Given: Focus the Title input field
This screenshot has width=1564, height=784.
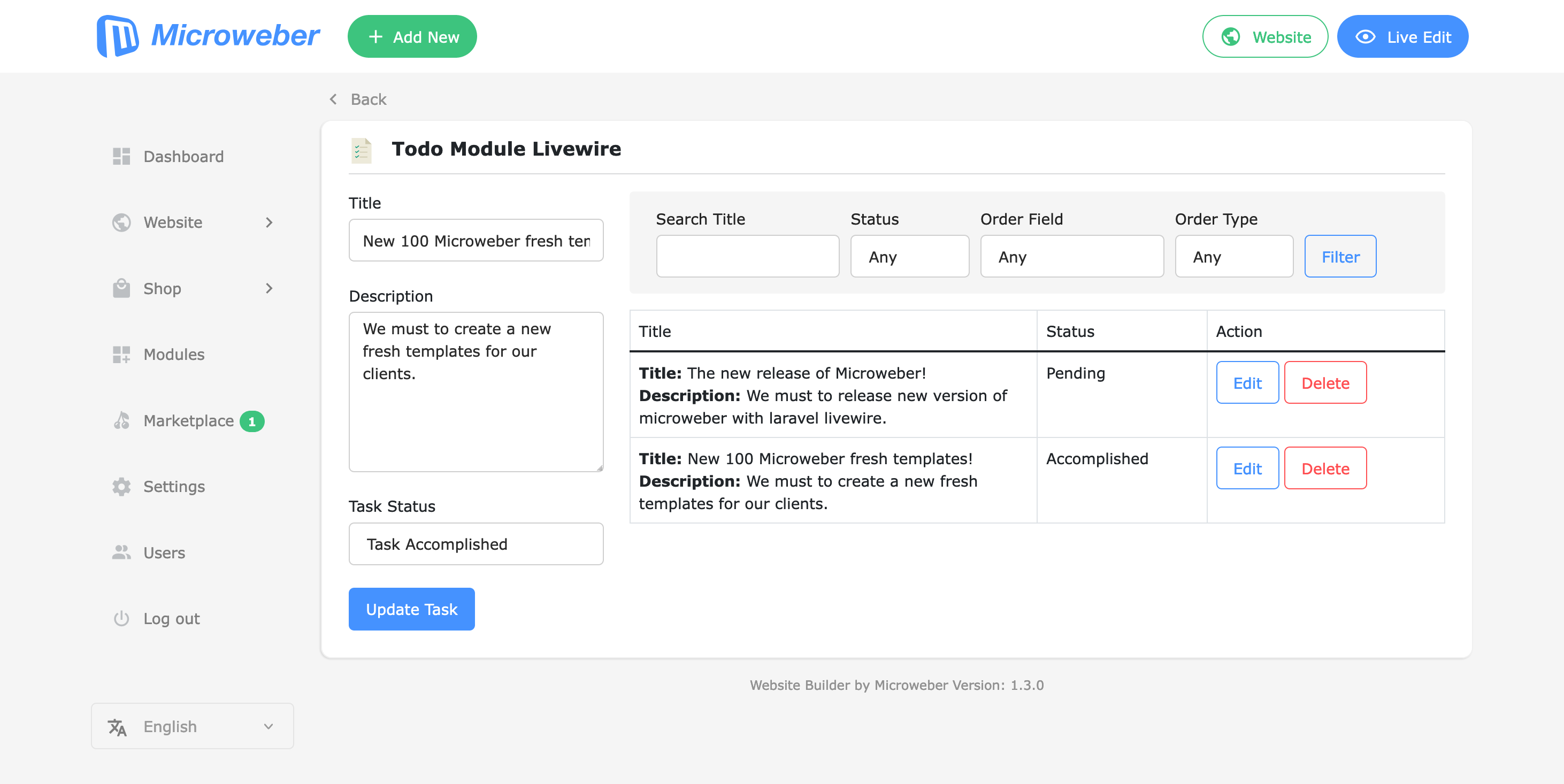Looking at the screenshot, I should (x=476, y=240).
